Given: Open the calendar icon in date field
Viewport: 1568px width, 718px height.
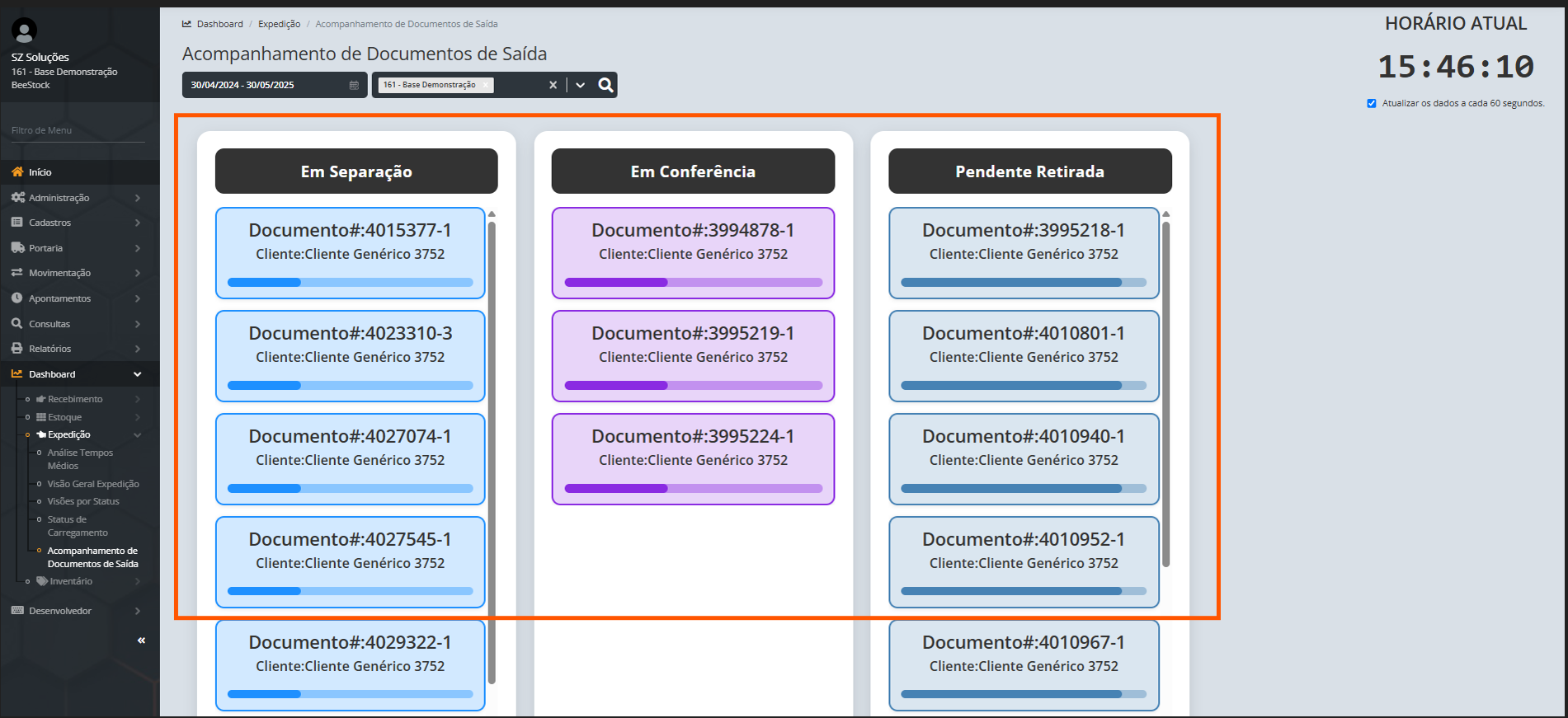Looking at the screenshot, I should coord(354,85).
